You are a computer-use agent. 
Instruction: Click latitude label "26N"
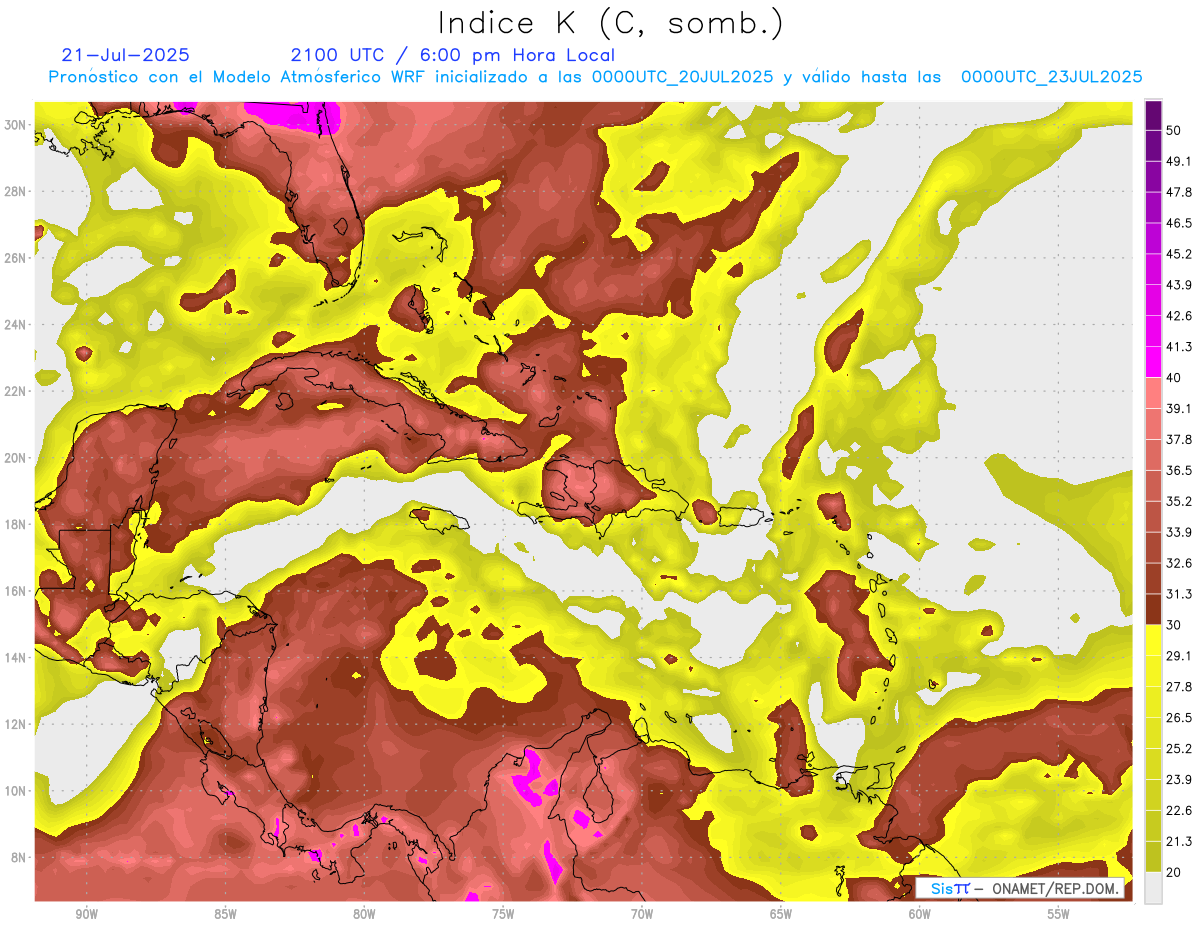tap(15, 257)
